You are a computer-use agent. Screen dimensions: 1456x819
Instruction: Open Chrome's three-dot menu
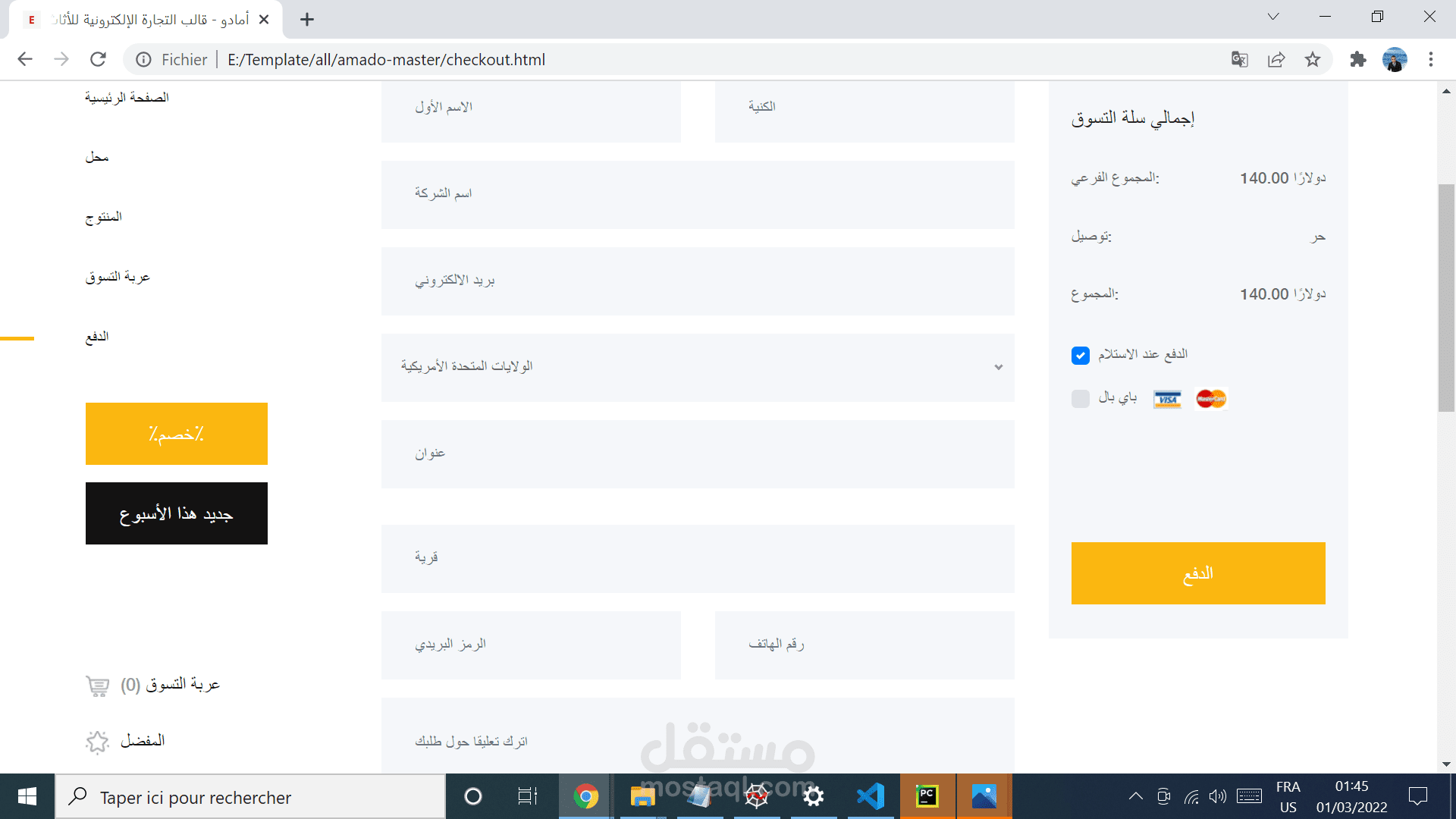pos(1431,59)
